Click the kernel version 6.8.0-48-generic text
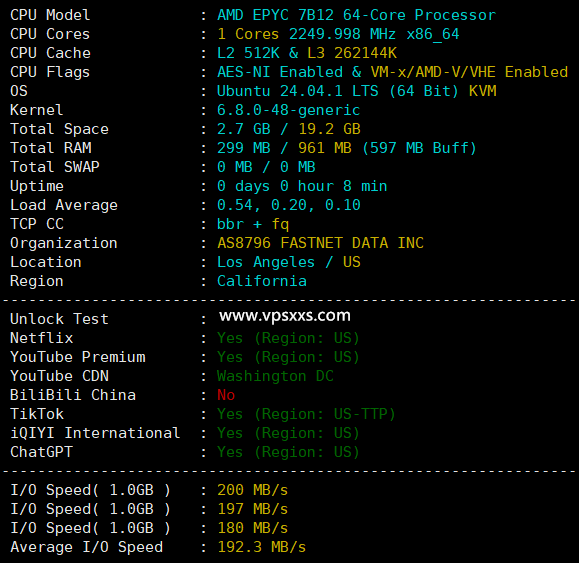 pos(288,110)
